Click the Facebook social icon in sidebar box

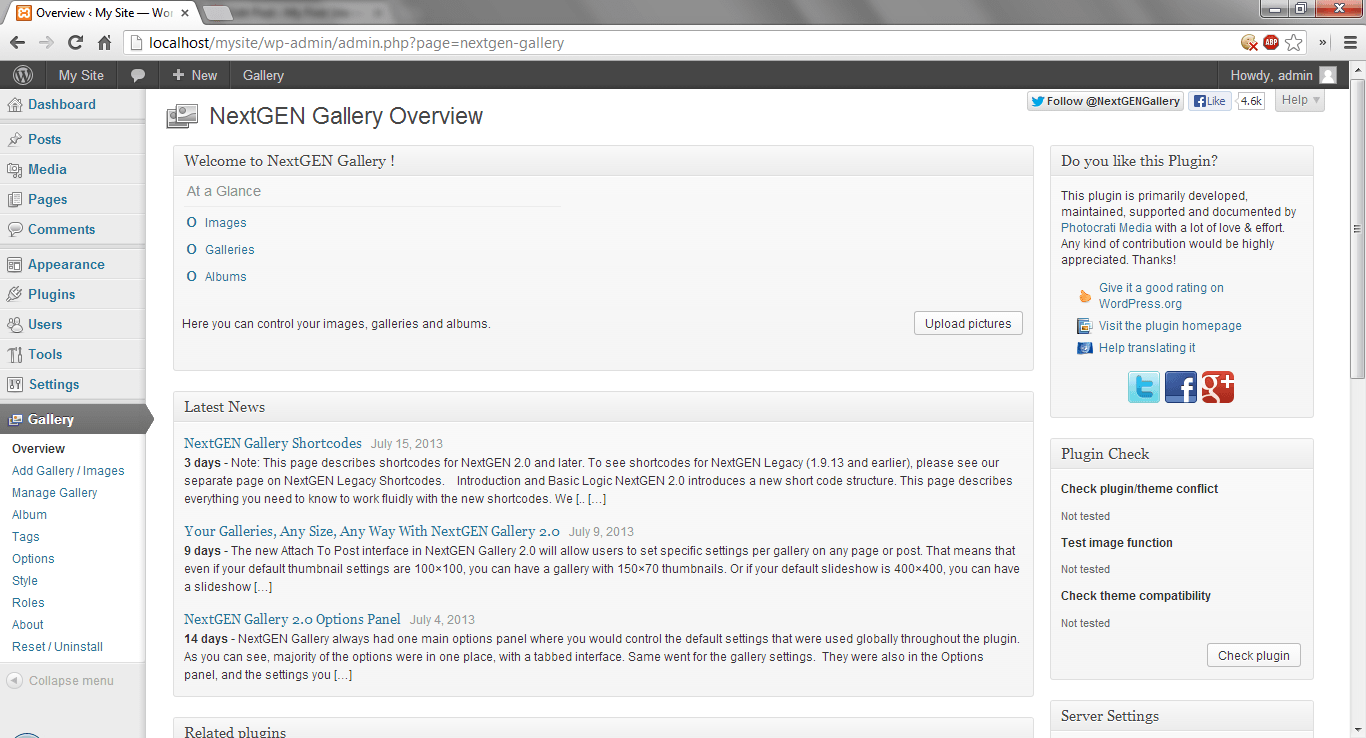(1181, 387)
